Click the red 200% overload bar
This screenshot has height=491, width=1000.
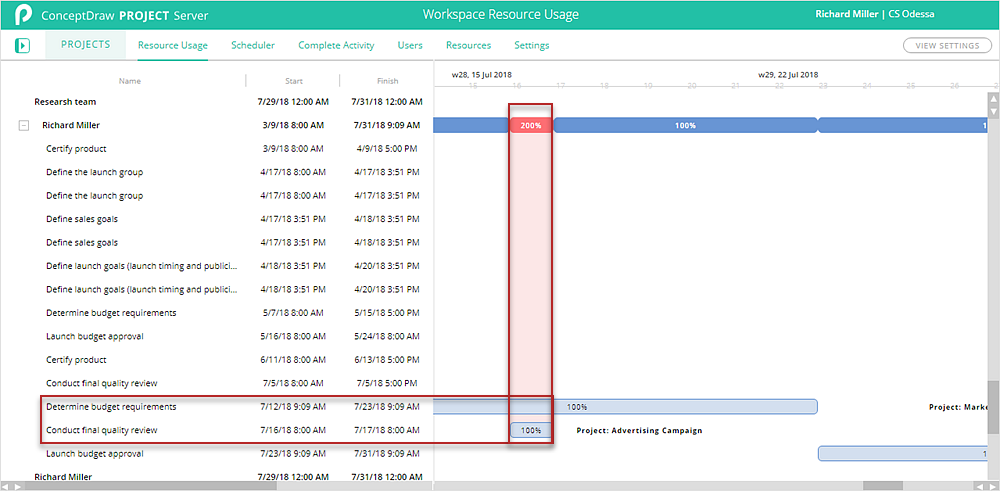pyautogui.click(x=530, y=126)
